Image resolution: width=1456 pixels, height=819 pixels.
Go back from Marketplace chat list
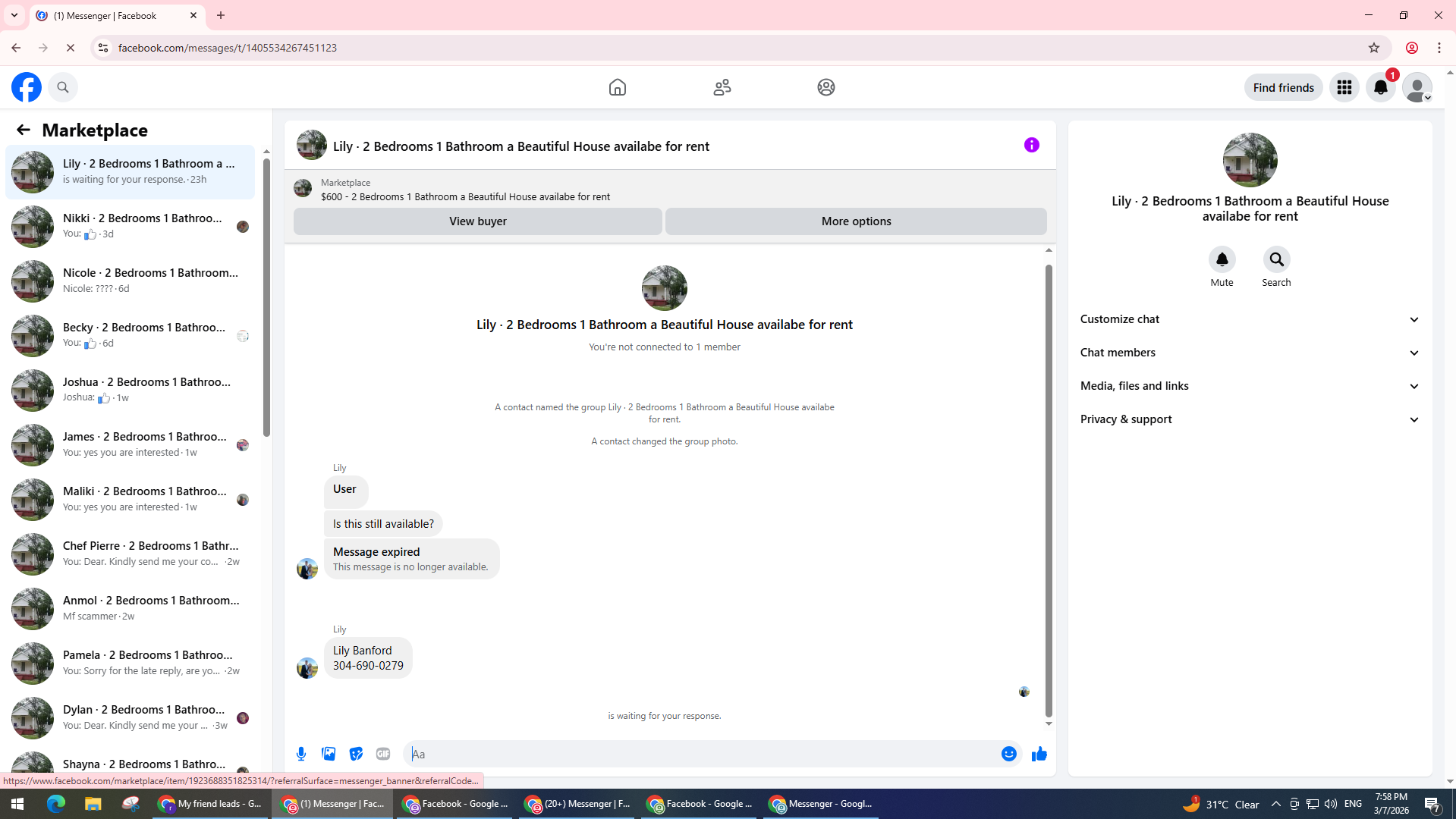coord(24,130)
